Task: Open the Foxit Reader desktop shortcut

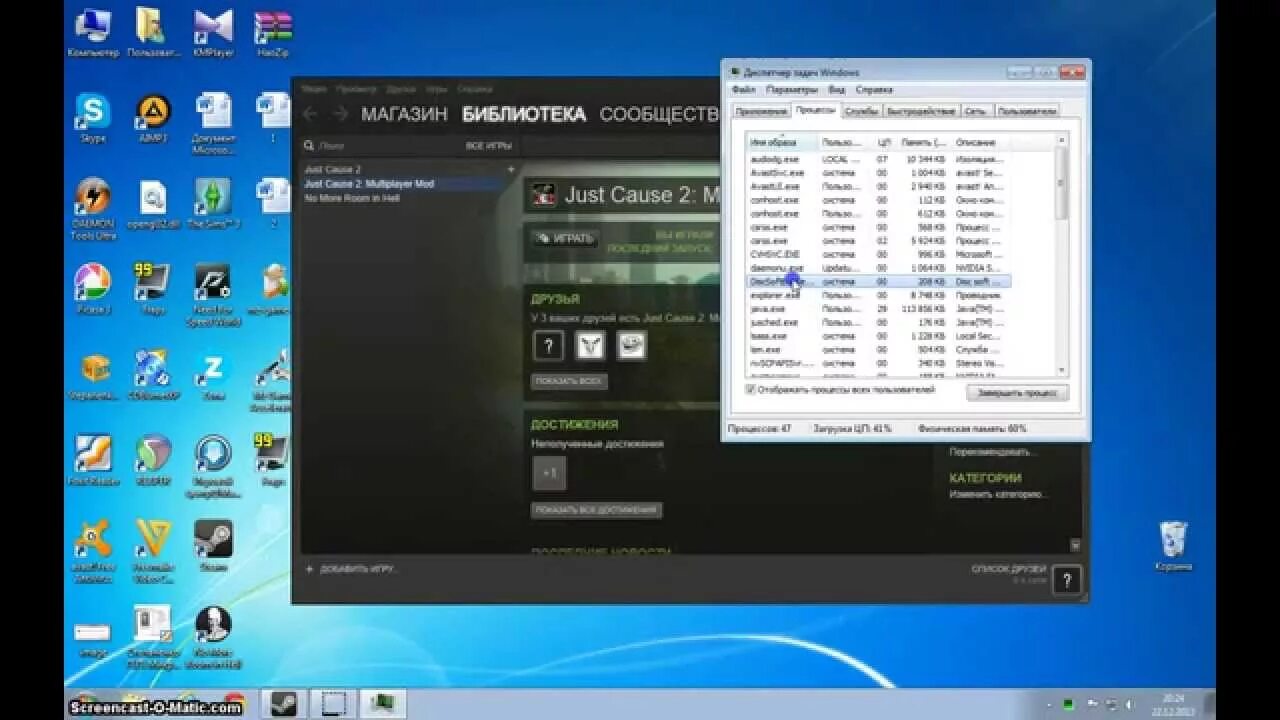Action: pyautogui.click(x=93, y=460)
